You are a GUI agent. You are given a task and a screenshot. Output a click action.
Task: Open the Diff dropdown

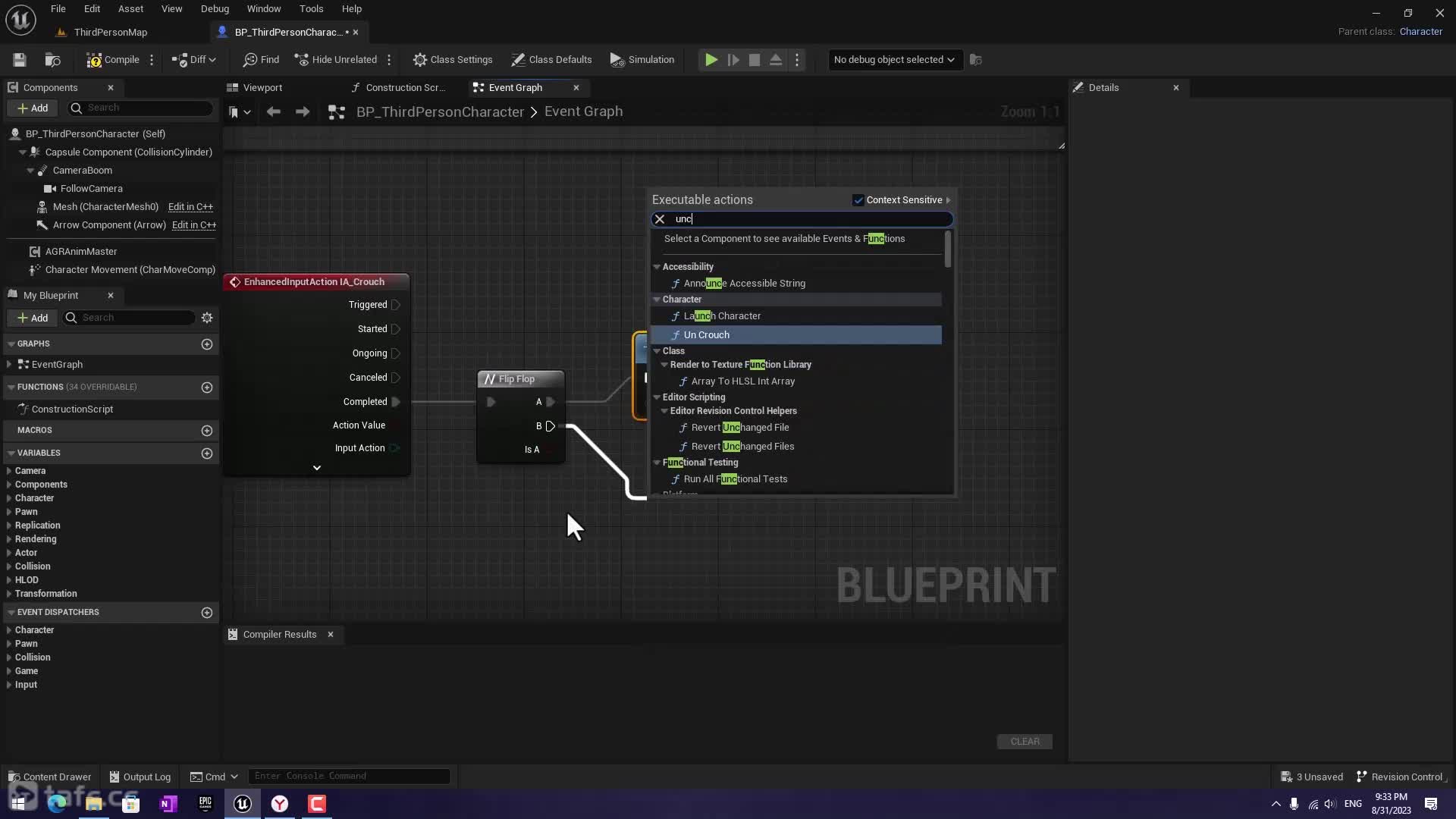tap(194, 60)
